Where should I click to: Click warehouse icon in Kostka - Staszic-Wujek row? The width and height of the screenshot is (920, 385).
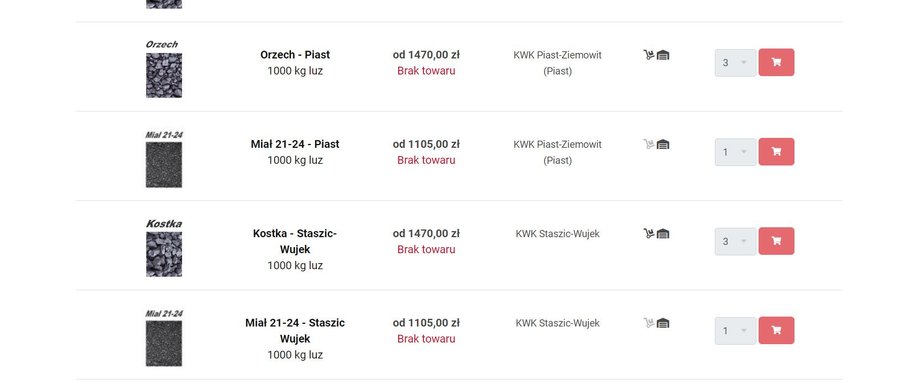click(x=663, y=234)
